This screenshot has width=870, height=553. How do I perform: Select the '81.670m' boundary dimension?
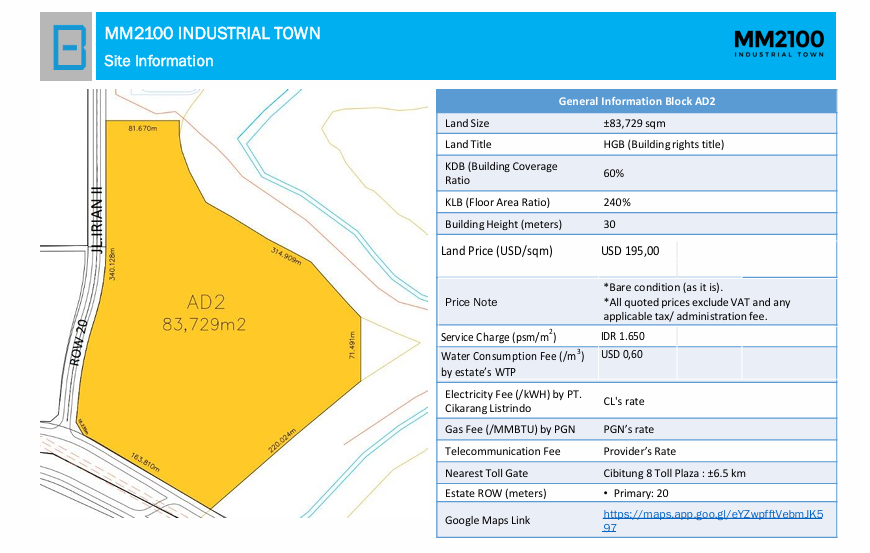click(x=143, y=129)
